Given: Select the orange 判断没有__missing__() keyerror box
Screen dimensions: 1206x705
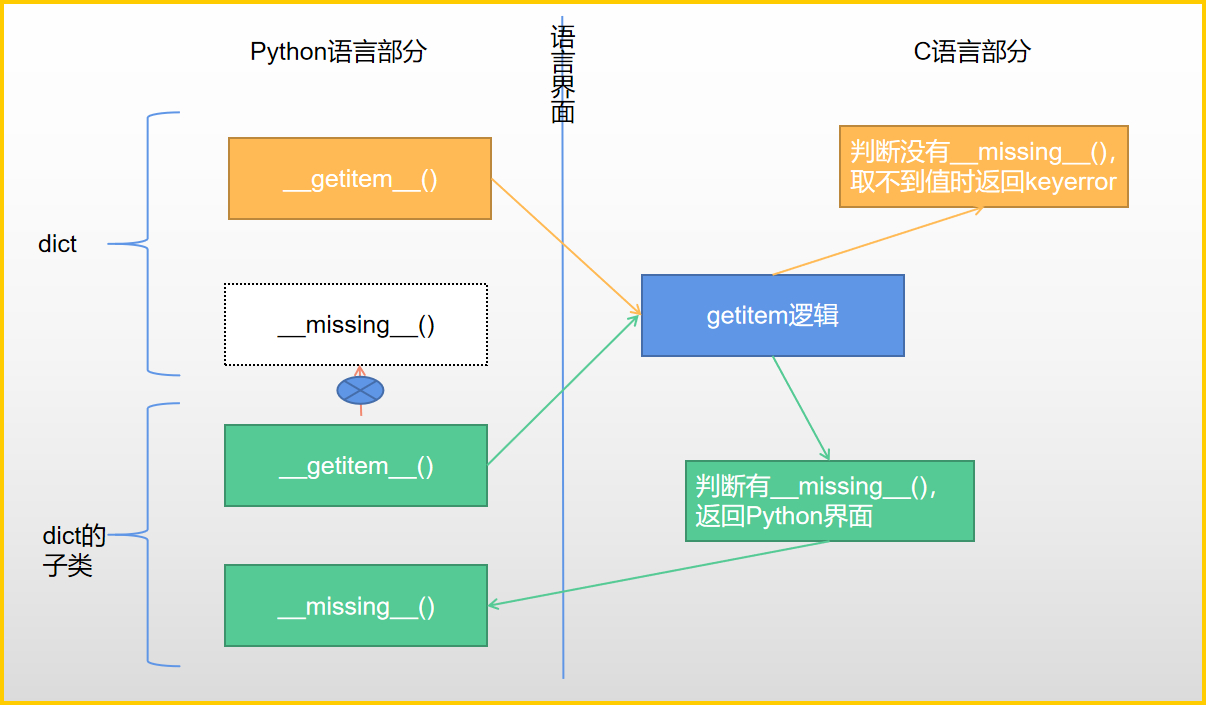Looking at the screenshot, I should point(984,167).
